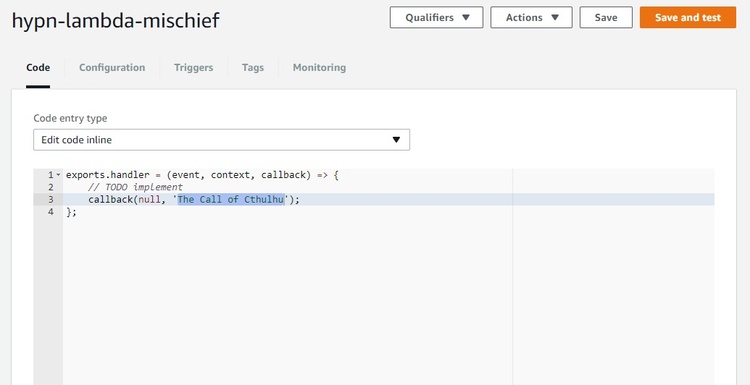Open the Code entry type dropdown

tap(221, 140)
